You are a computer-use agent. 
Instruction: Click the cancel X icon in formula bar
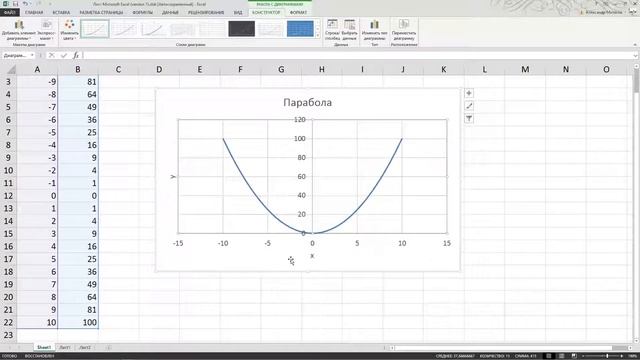click(x=51, y=55)
